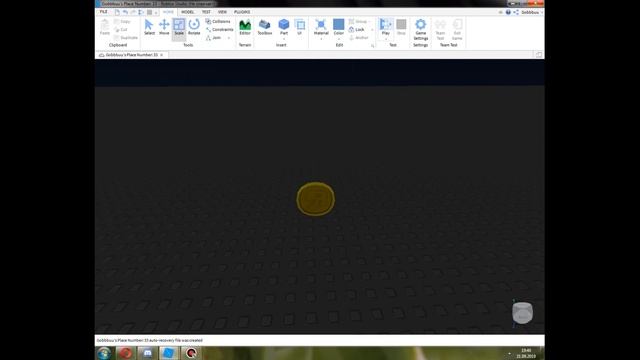Expand the Color dropdown arrow
The height and width of the screenshot is (360, 640).
pyautogui.click(x=338, y=39)
